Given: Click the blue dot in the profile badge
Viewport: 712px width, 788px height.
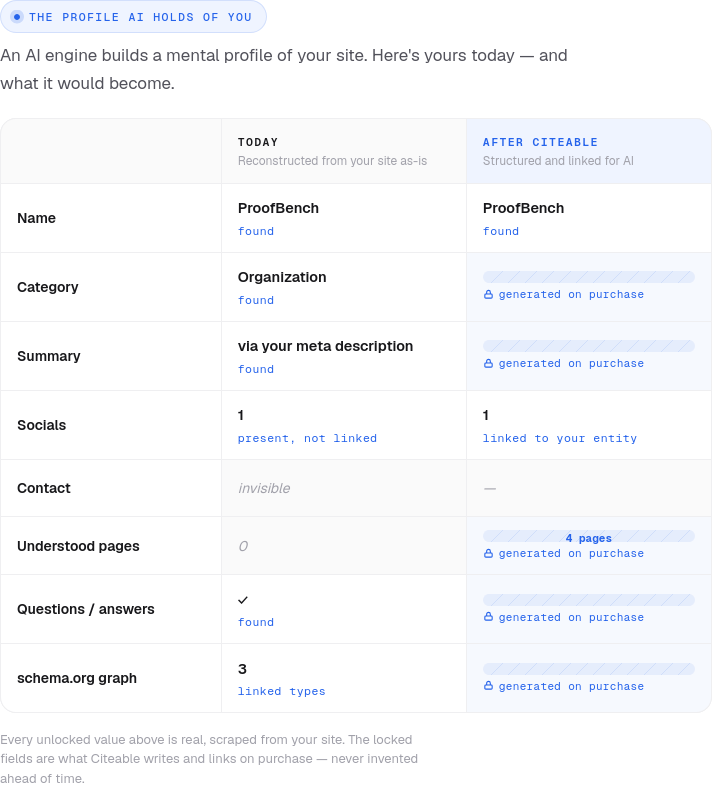Looking at the screenshot, I should pos(17,17).
